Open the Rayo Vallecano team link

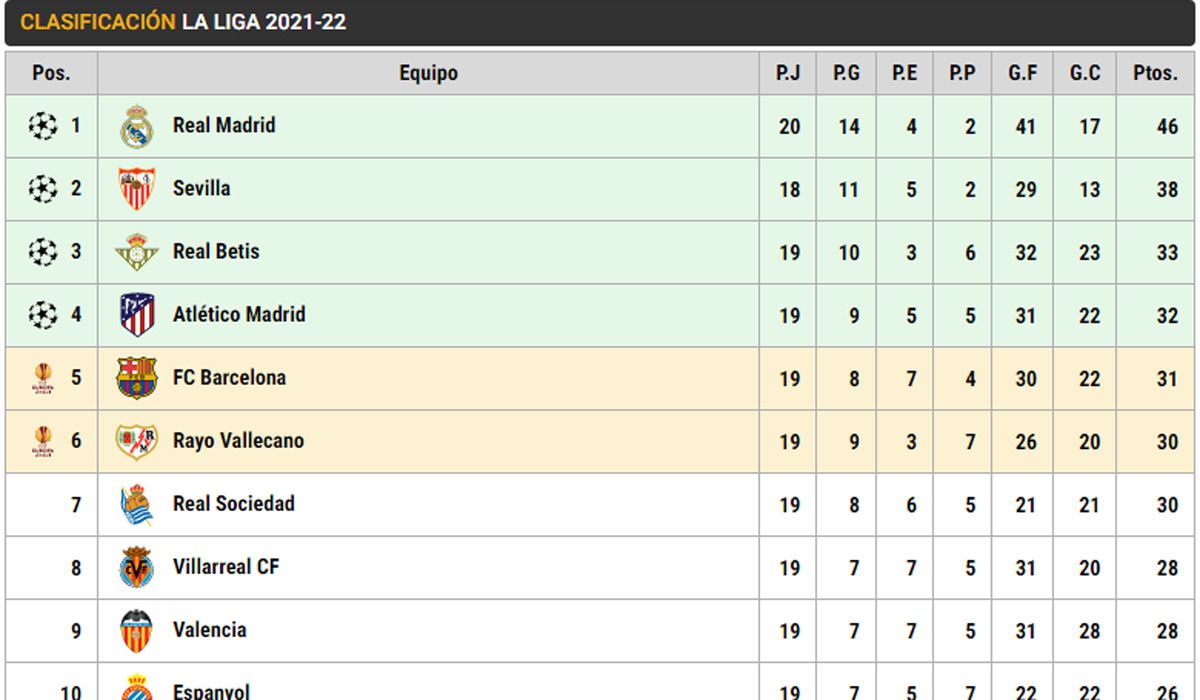(x=238, y=440)
